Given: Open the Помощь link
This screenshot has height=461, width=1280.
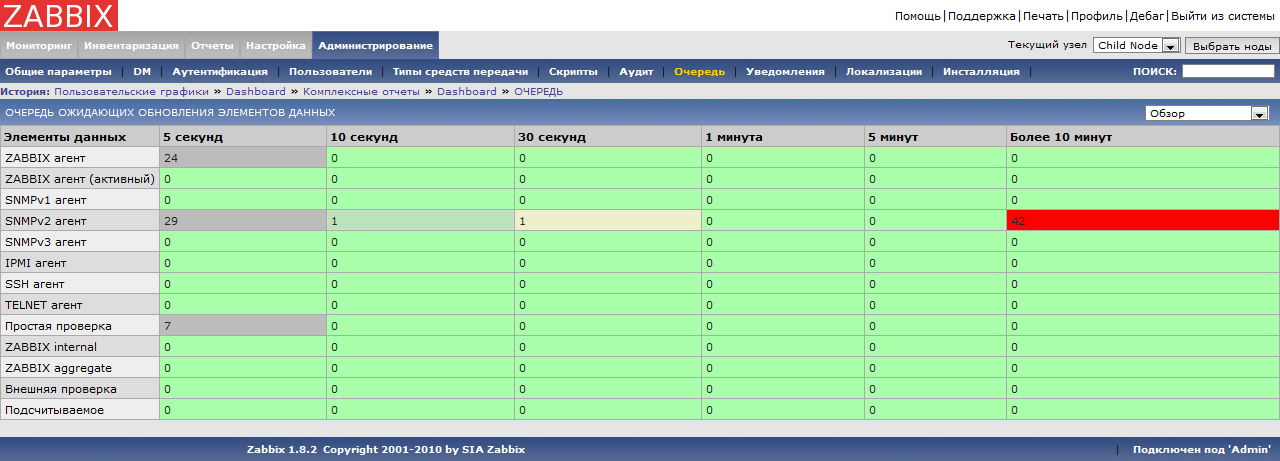Looking at the screenshot, I should click(917, 17).
